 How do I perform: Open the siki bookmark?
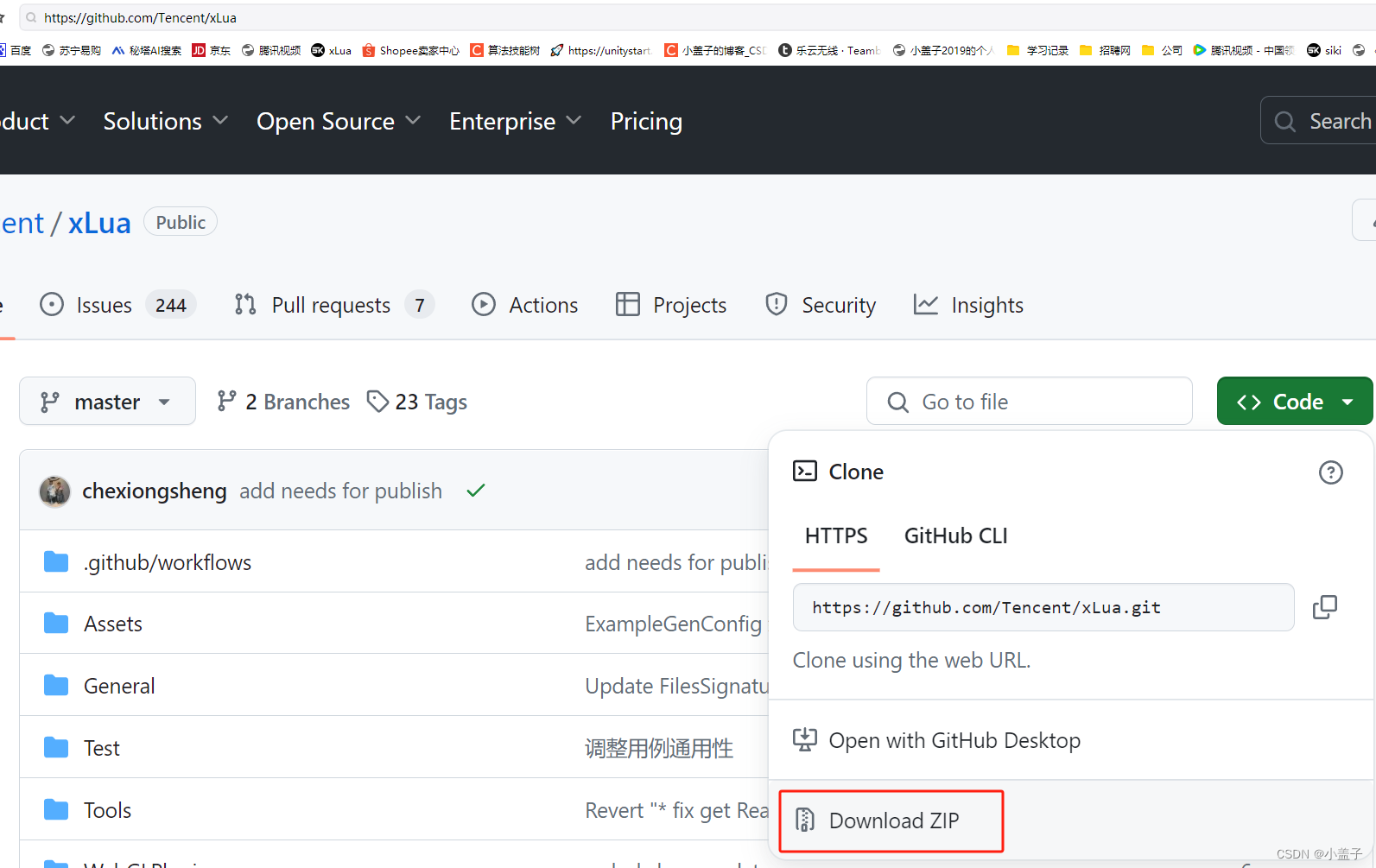(x=1324, y=50)
